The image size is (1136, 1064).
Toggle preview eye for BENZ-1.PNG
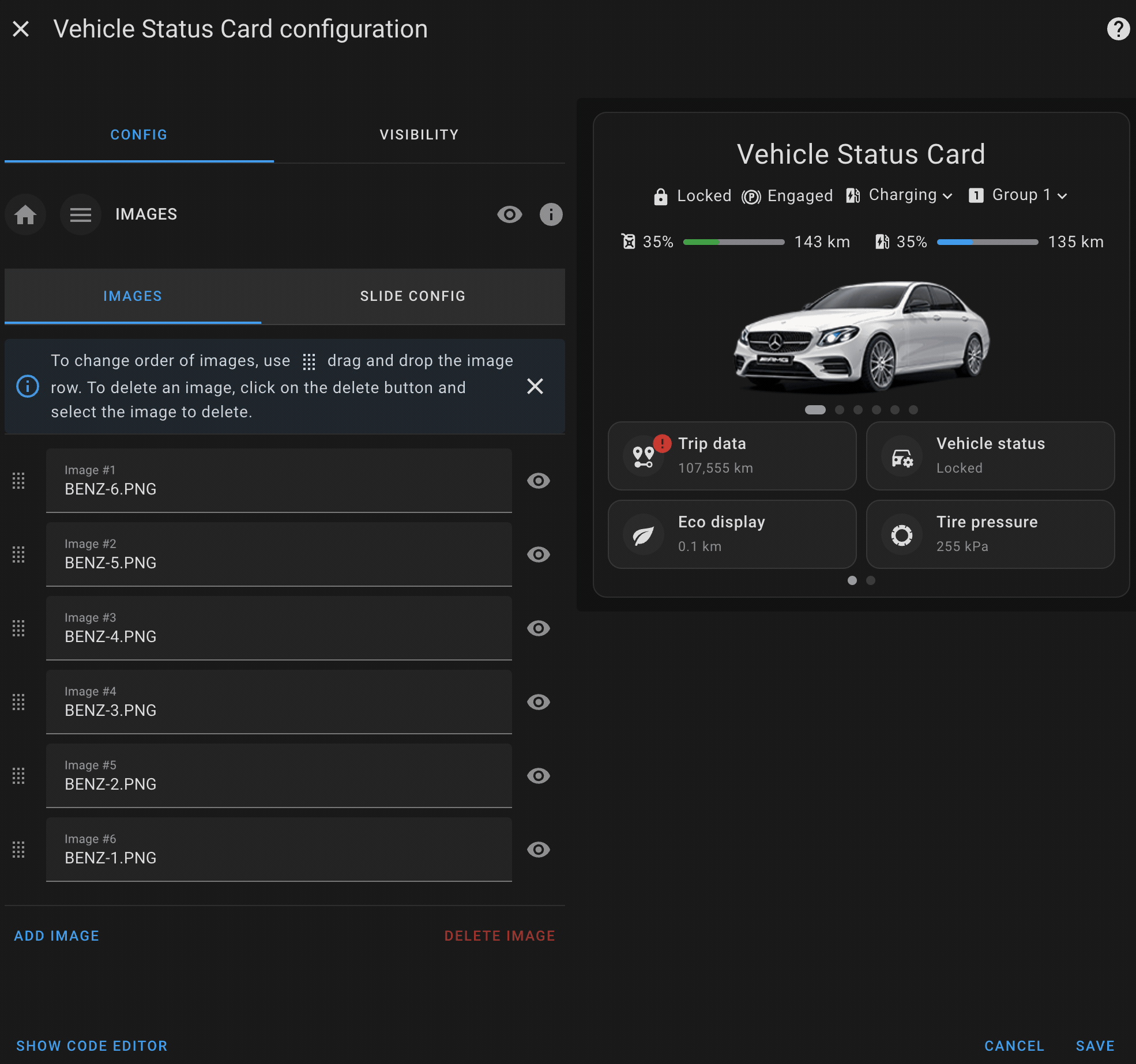coord(539,850)
